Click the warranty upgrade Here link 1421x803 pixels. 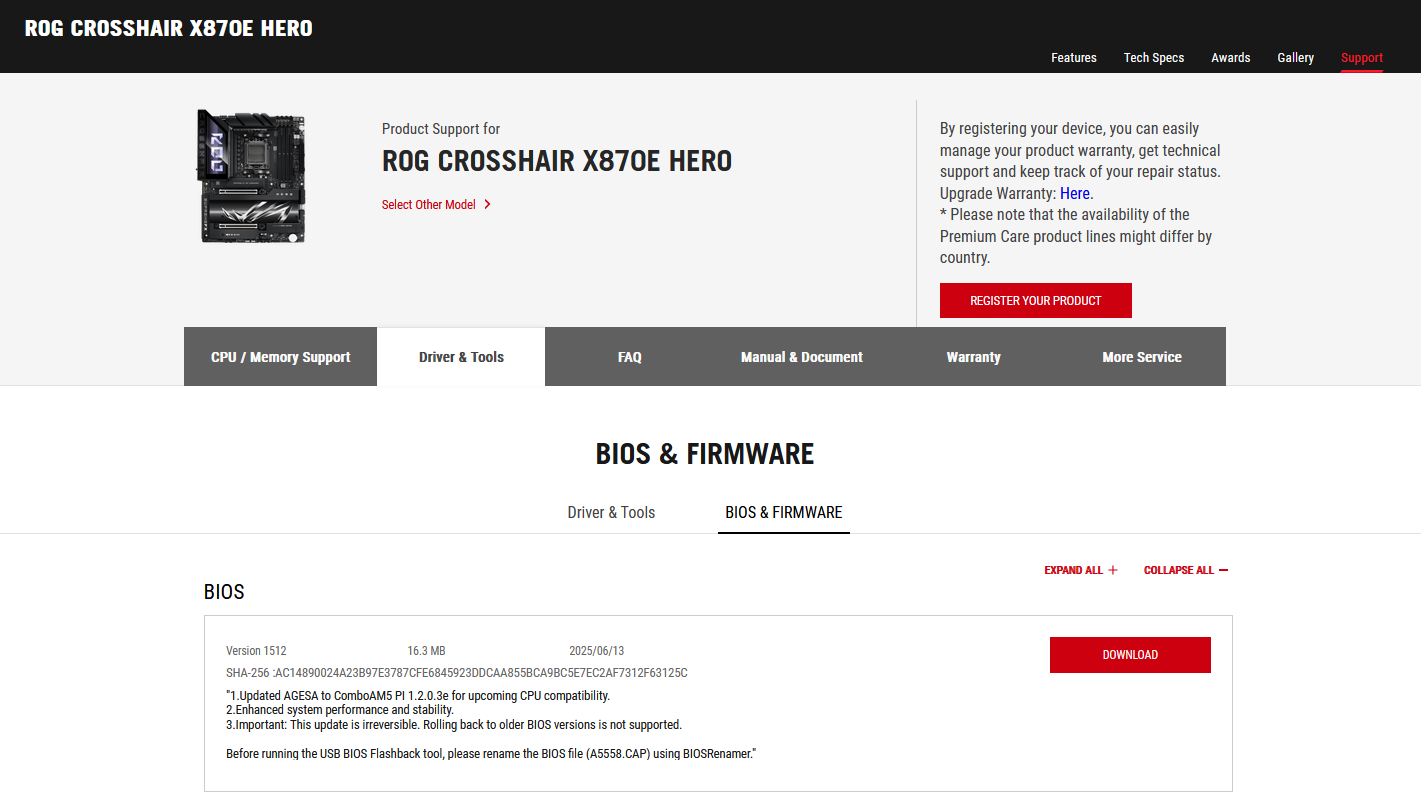pos(1074,193)
